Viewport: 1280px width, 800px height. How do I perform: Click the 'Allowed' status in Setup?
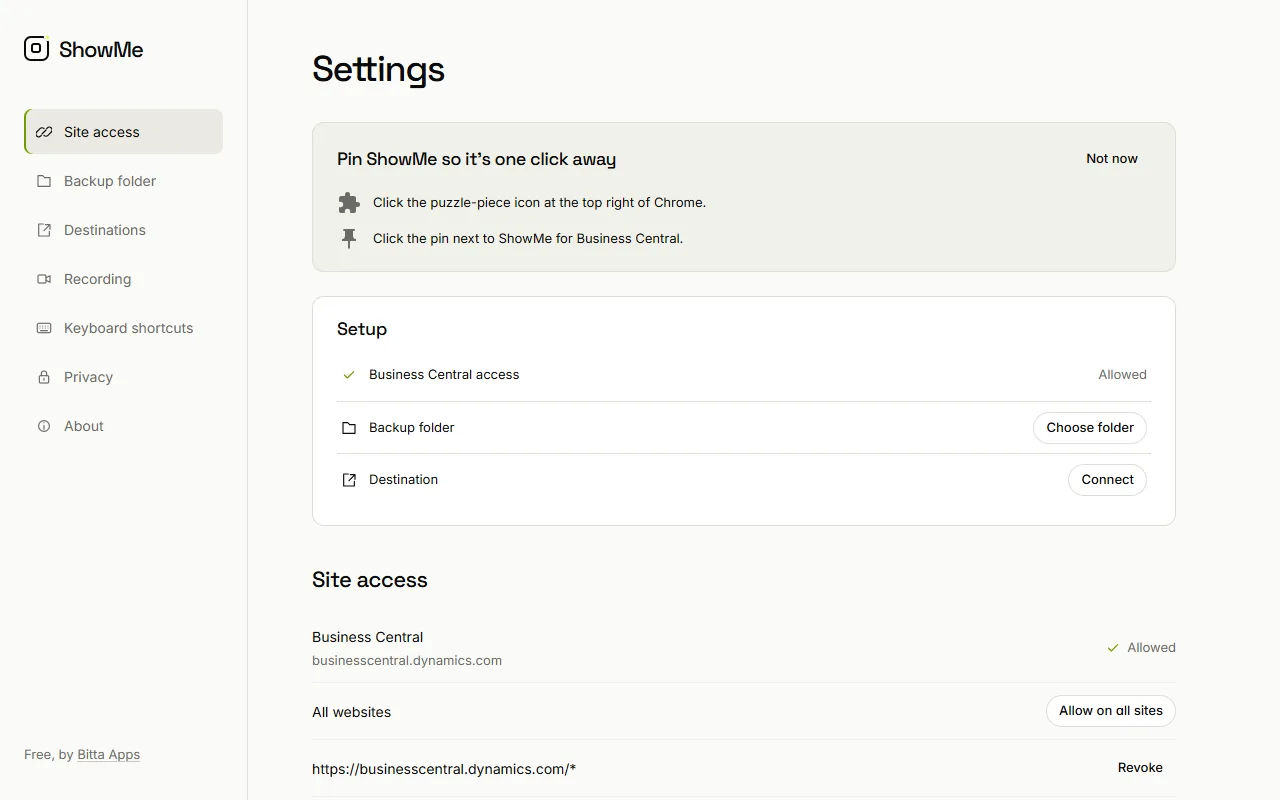(x=1122, y=374)
